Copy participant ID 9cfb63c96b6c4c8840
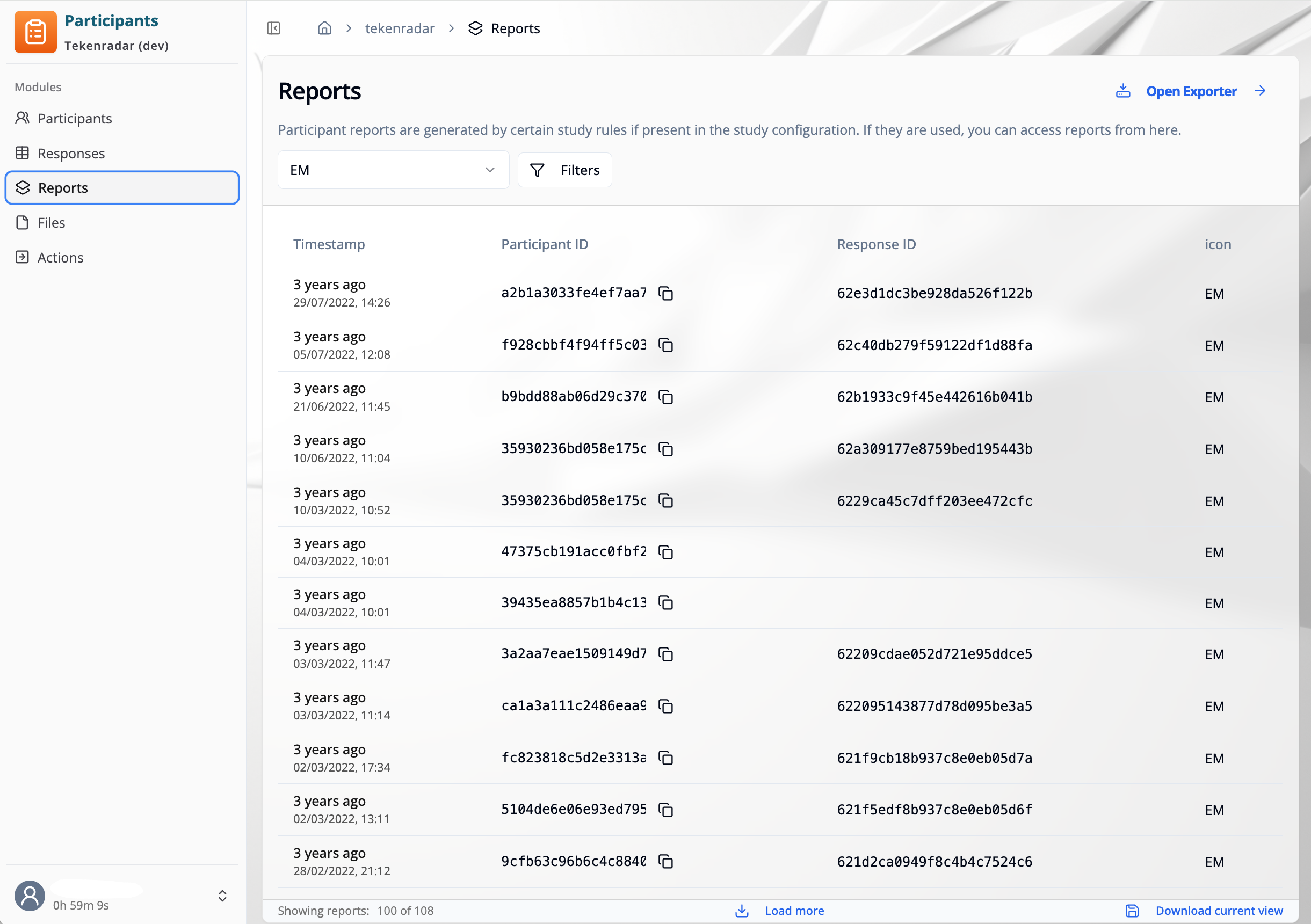The image size is (1311, 924). pyautogui.click(x=666, y=862)
